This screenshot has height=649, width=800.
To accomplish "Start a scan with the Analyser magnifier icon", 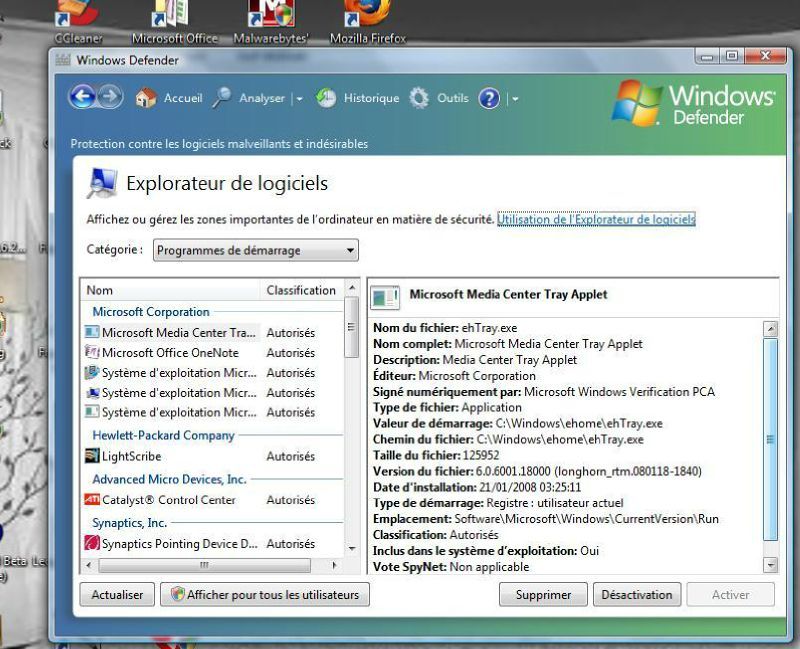I will tap(221, 97).
